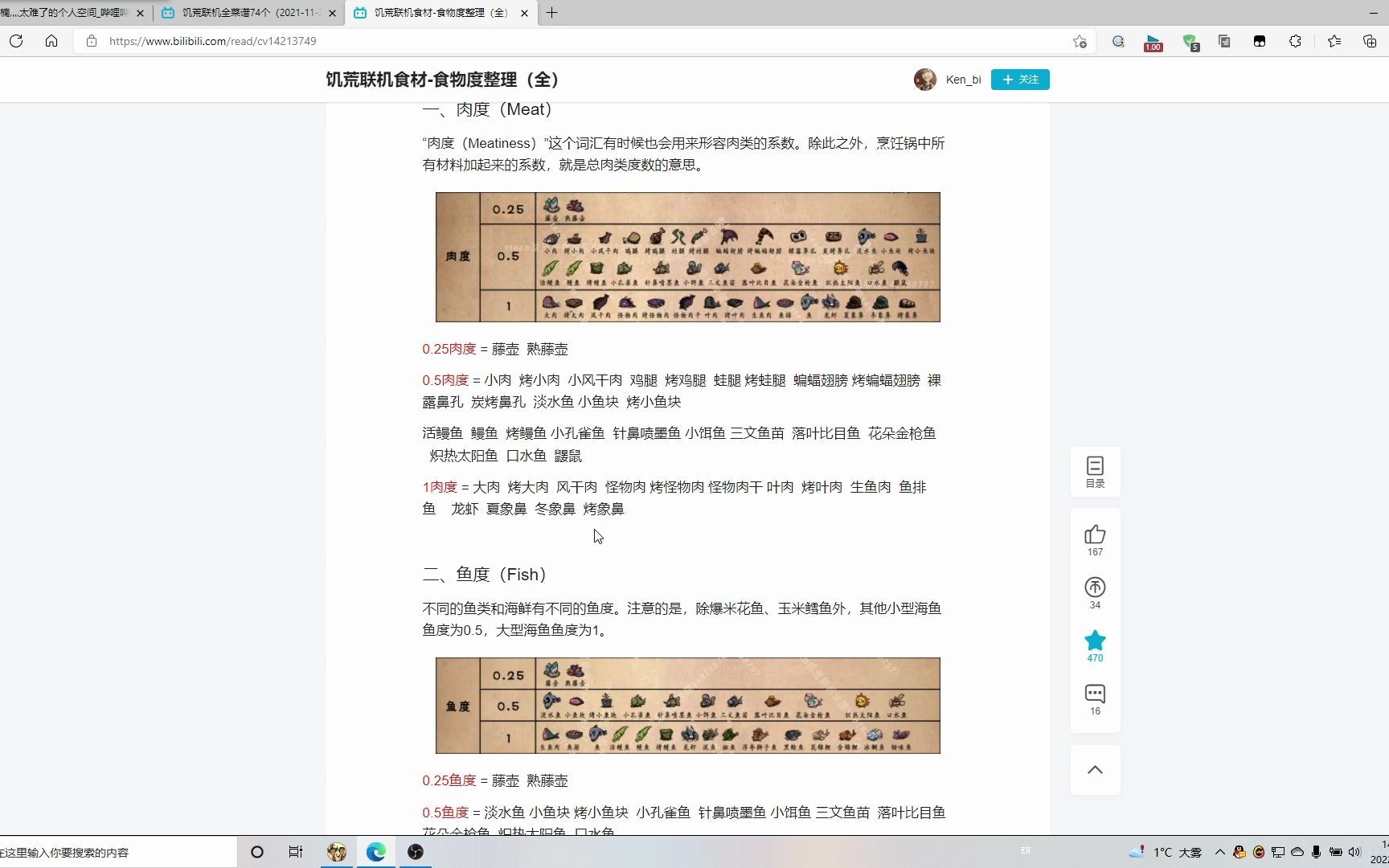Click the volume speaker tray icon
This screenshot has width=1389, height=868.
pos(1354,852)
